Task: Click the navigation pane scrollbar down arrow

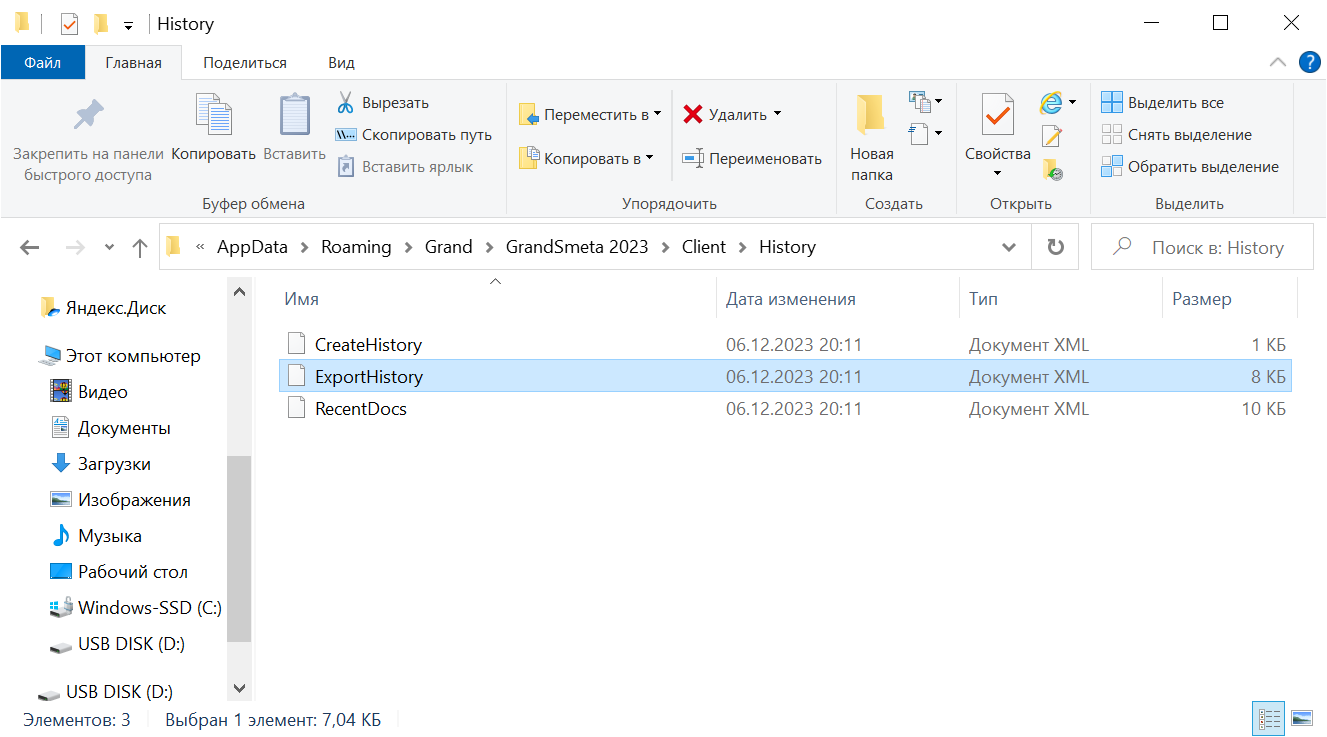Action: click(x=239, y=688)
